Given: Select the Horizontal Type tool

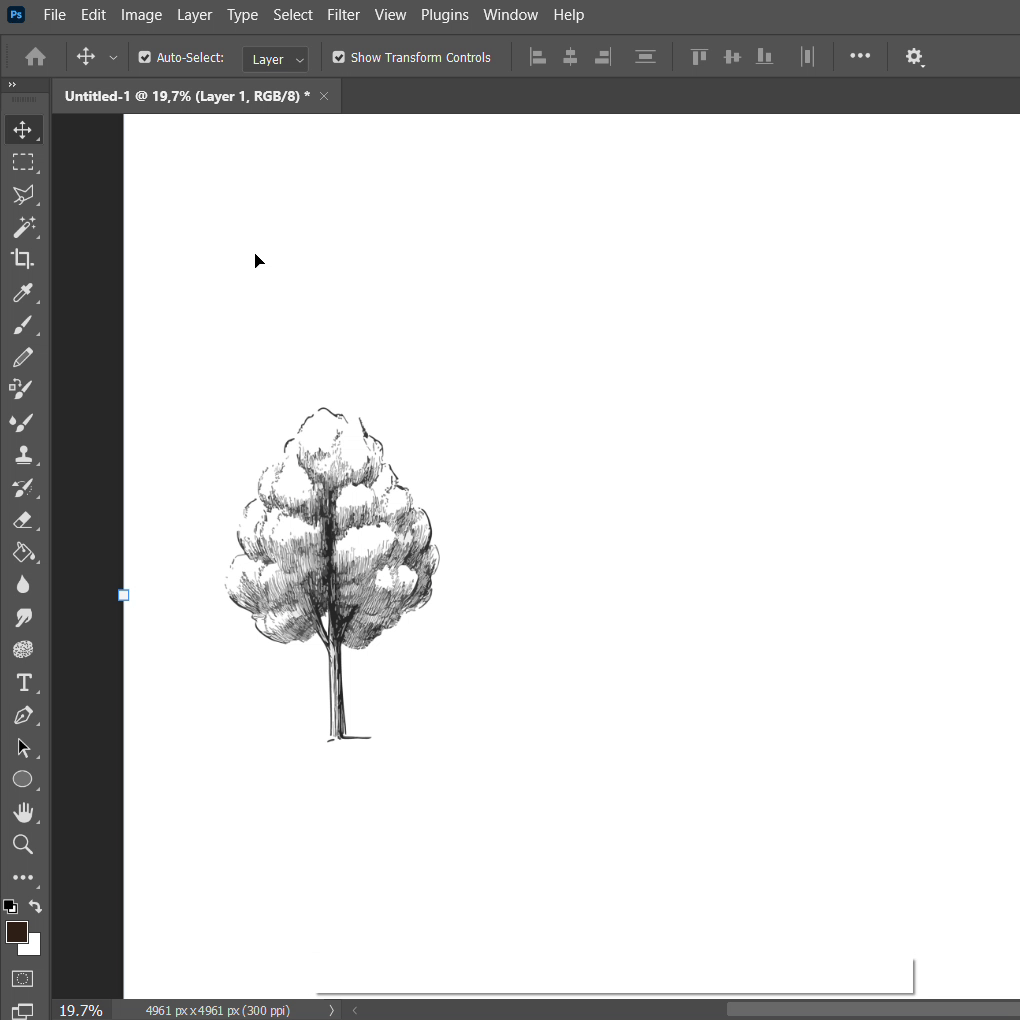Looking at the screenshot, I should click(22, 682).
